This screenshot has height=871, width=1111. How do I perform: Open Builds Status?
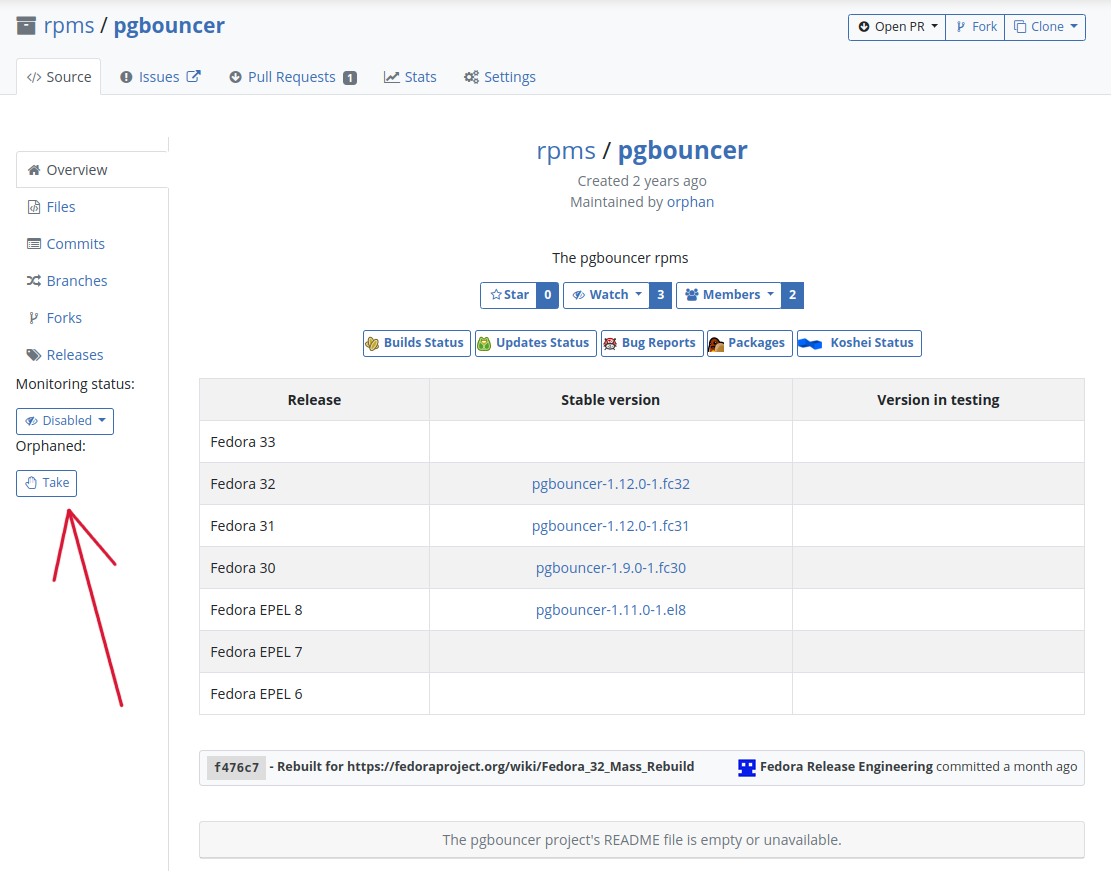coord(417,343)
